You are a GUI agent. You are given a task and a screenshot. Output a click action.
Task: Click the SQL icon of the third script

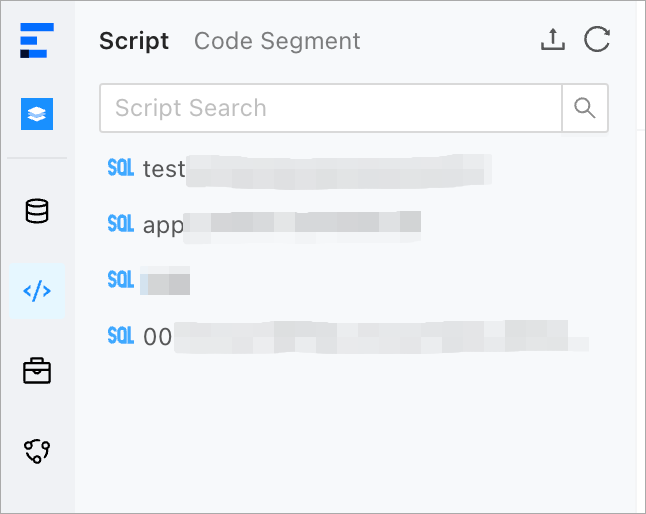coord(121,281)
